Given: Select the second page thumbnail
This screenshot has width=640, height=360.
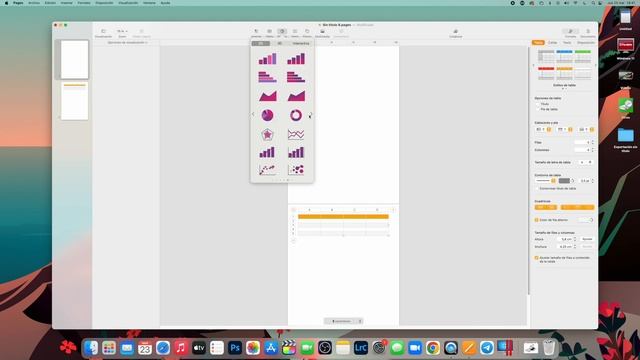Looking at the screenshot, I should point(74,101).
